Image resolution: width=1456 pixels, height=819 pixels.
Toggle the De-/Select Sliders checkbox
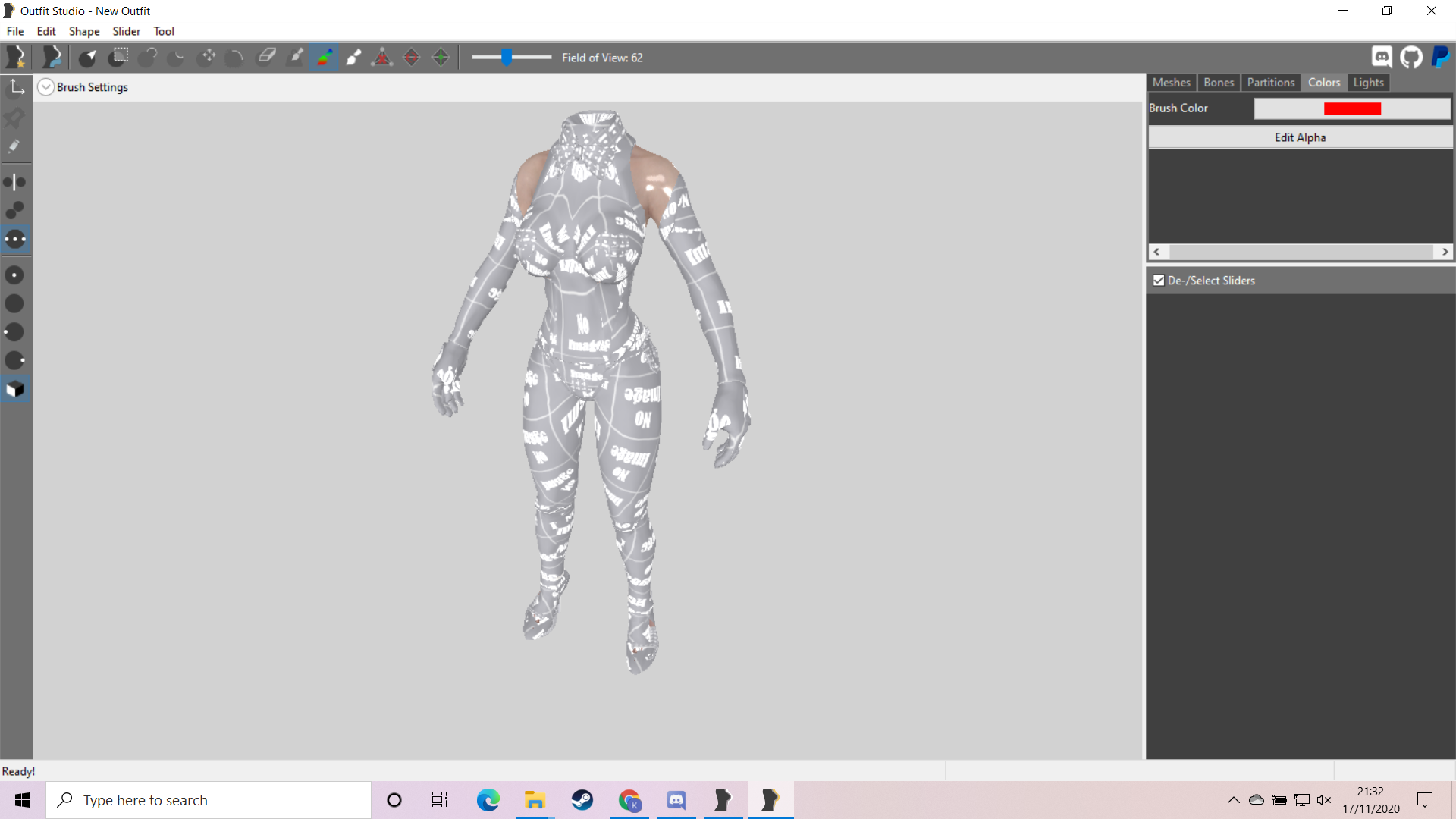tap(1159, 281)
